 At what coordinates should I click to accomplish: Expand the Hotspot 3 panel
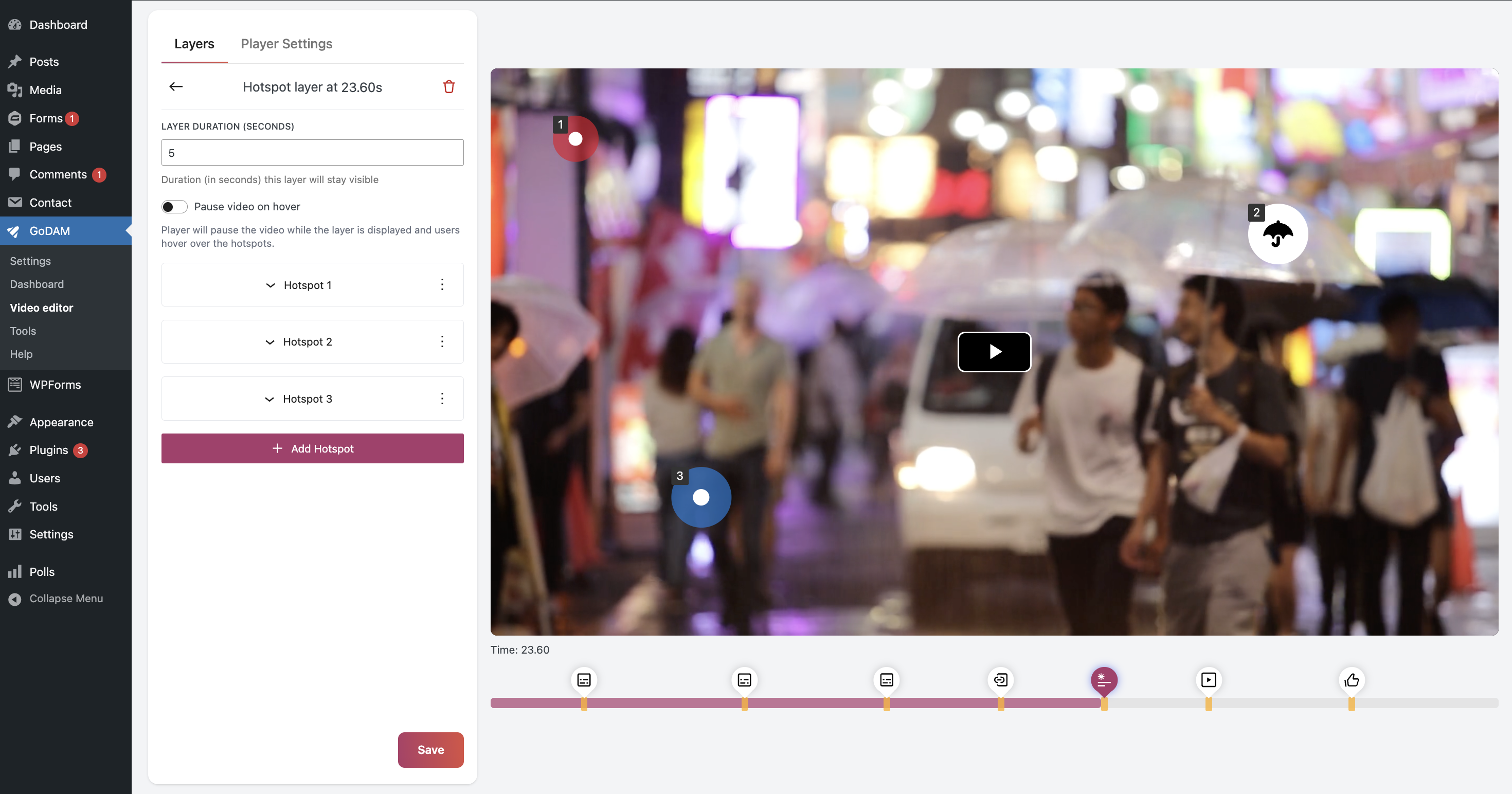[299, 399]
